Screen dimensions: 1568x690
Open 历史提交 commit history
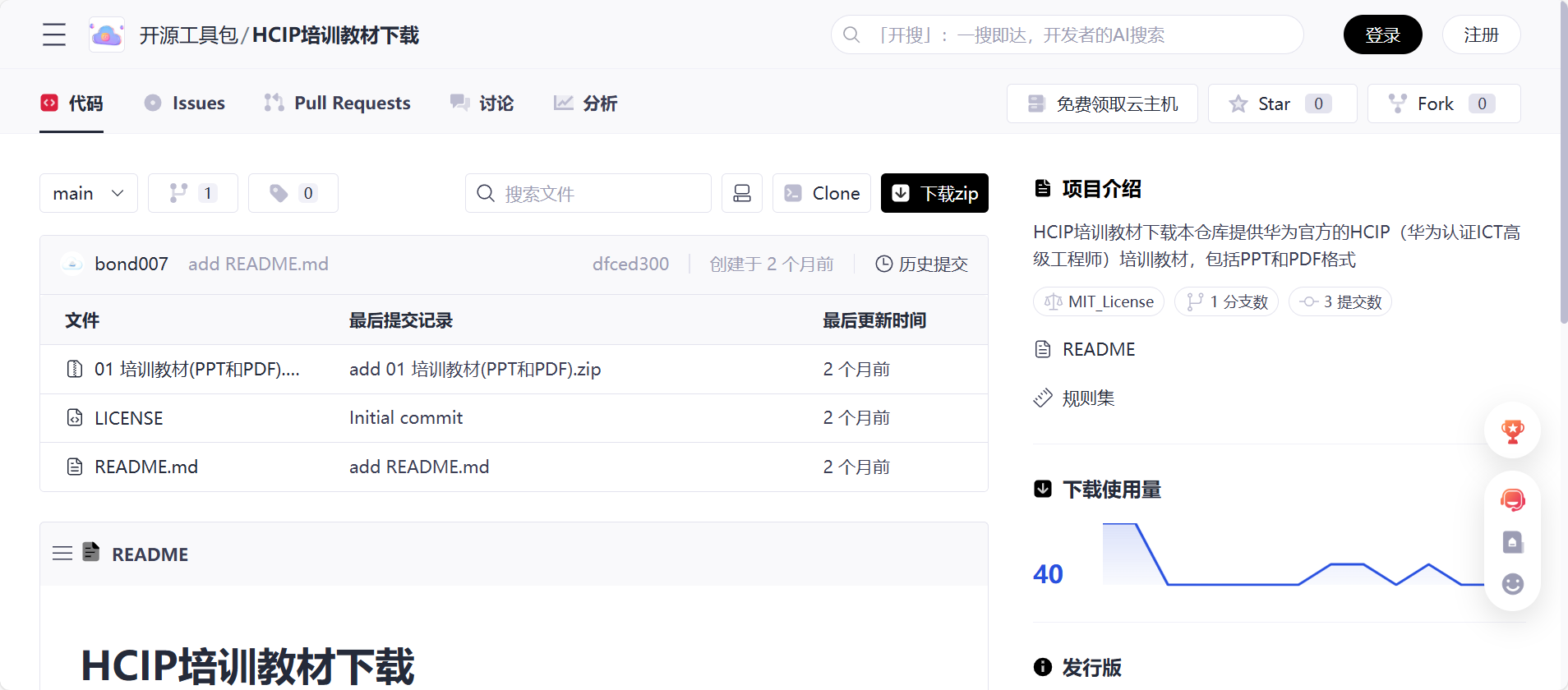tap(921, 264)
